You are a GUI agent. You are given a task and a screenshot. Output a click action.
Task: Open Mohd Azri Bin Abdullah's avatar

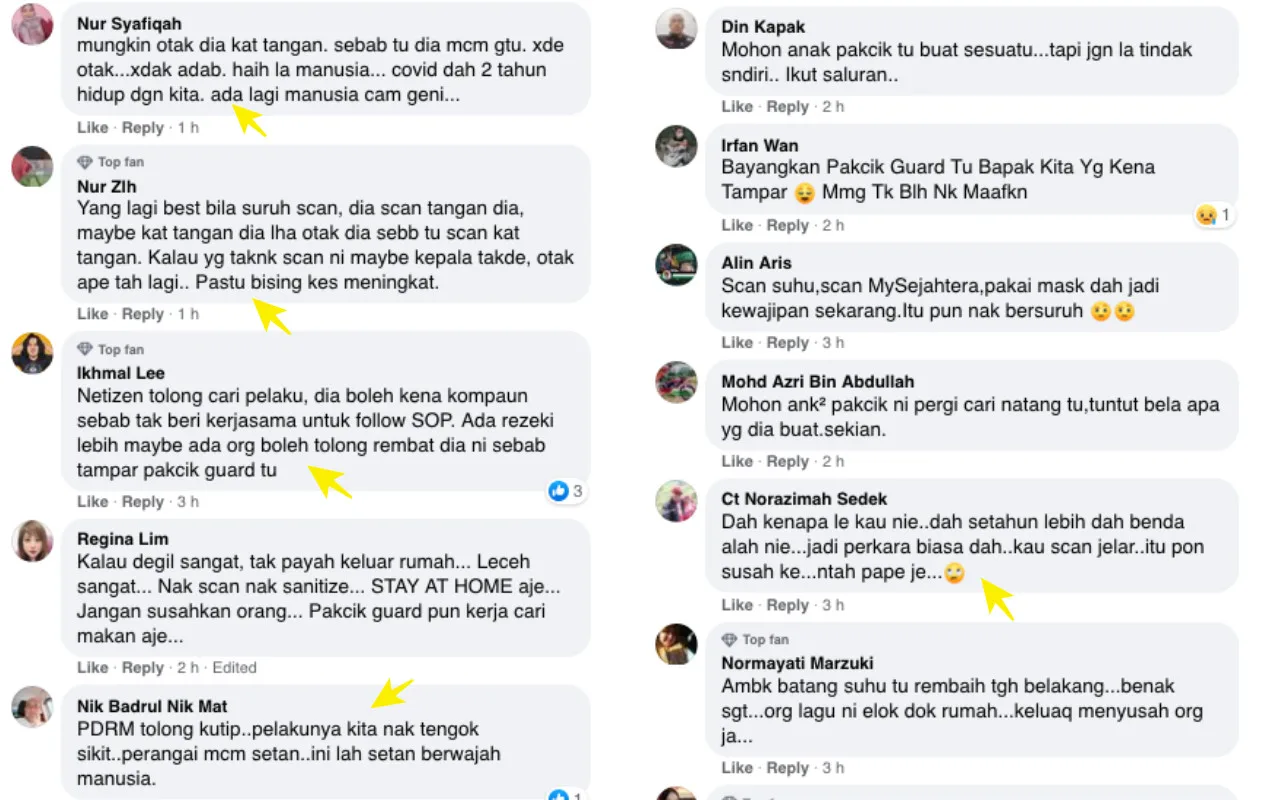pyautogui.click(x=676, y=383)
